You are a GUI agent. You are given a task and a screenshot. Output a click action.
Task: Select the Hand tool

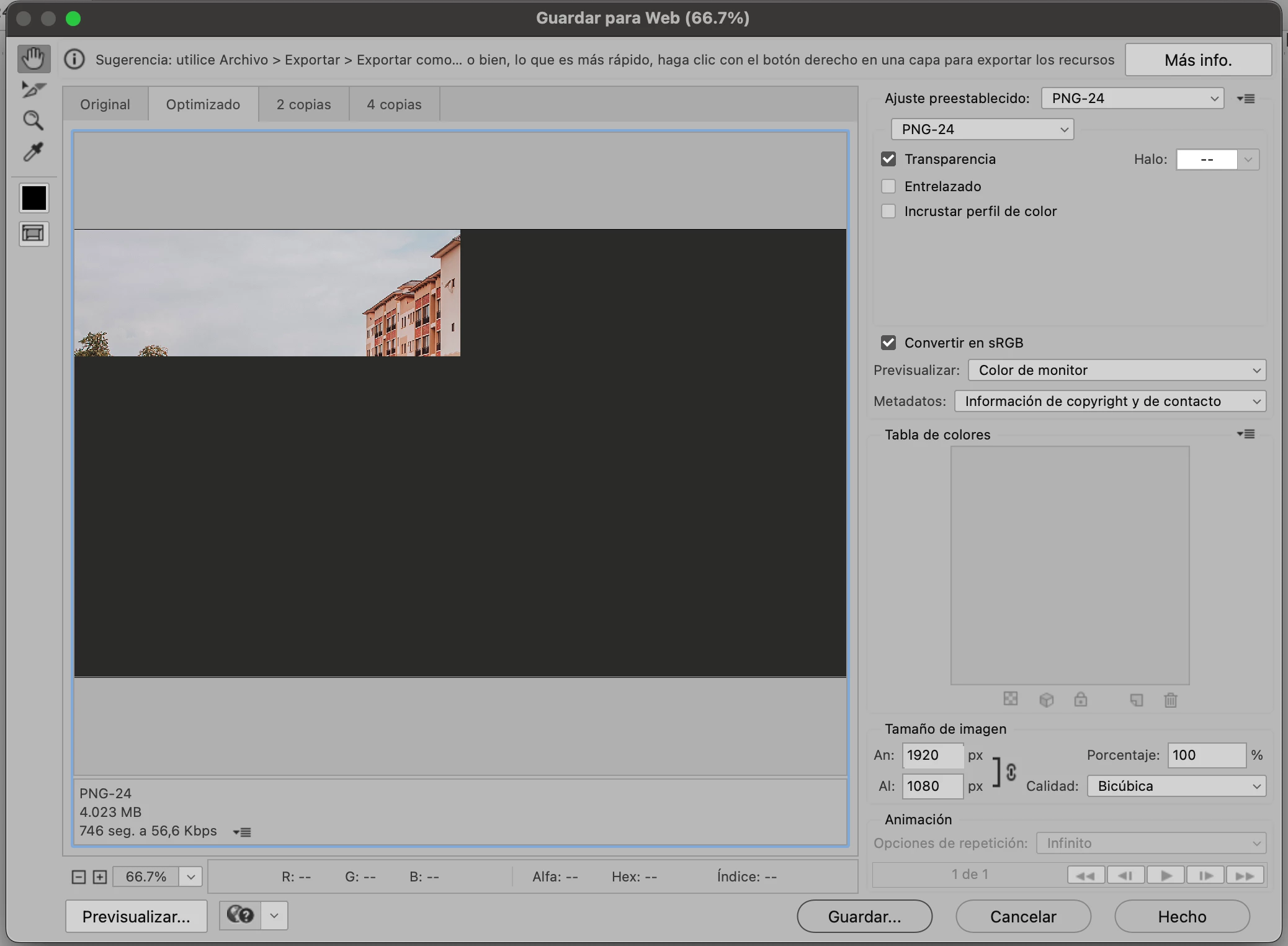tap(34, 59)
